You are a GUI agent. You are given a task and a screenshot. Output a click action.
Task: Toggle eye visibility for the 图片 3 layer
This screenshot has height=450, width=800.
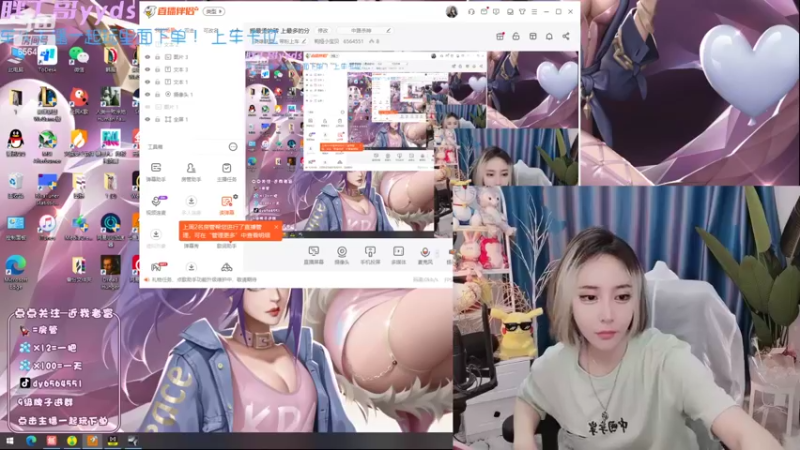[x=147, y=57]
